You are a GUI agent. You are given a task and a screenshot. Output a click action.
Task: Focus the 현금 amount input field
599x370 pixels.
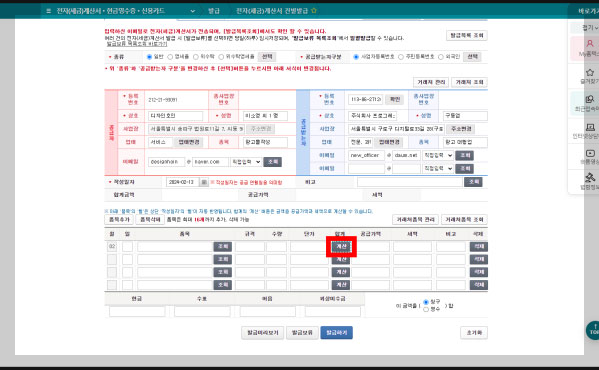pyautogui.click(x=137, y=312)
